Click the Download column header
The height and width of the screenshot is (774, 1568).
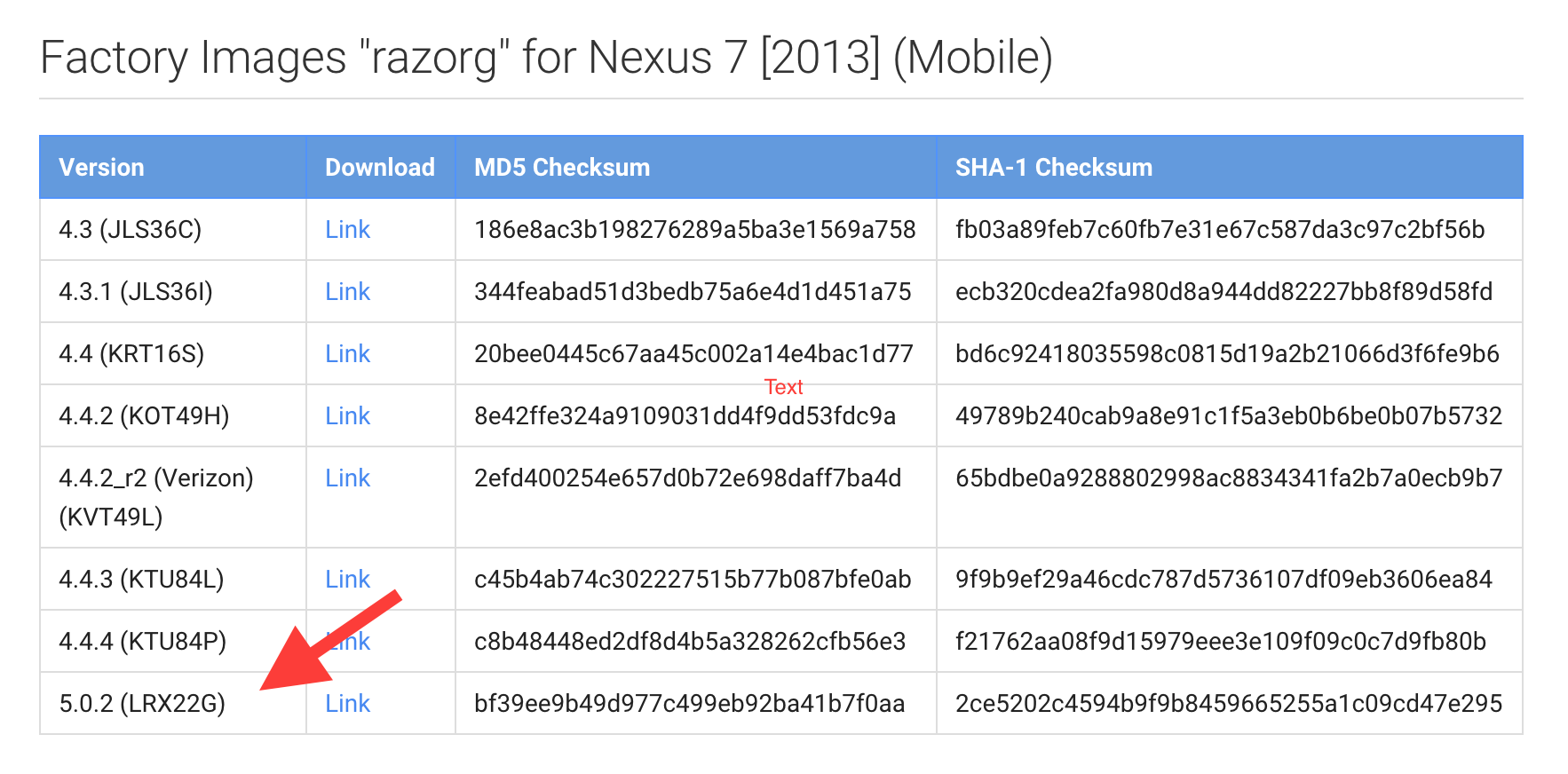[x=380, y=168]
